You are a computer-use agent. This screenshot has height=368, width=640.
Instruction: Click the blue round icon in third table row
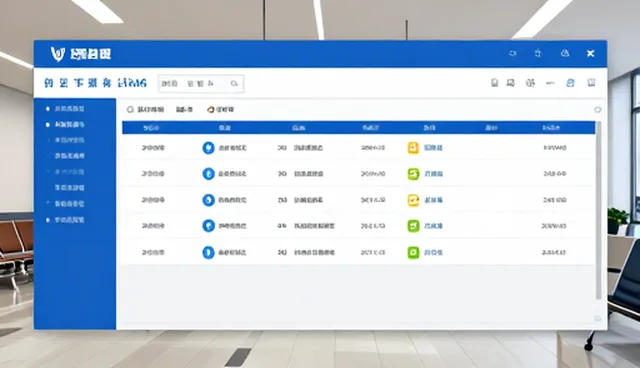209,200
